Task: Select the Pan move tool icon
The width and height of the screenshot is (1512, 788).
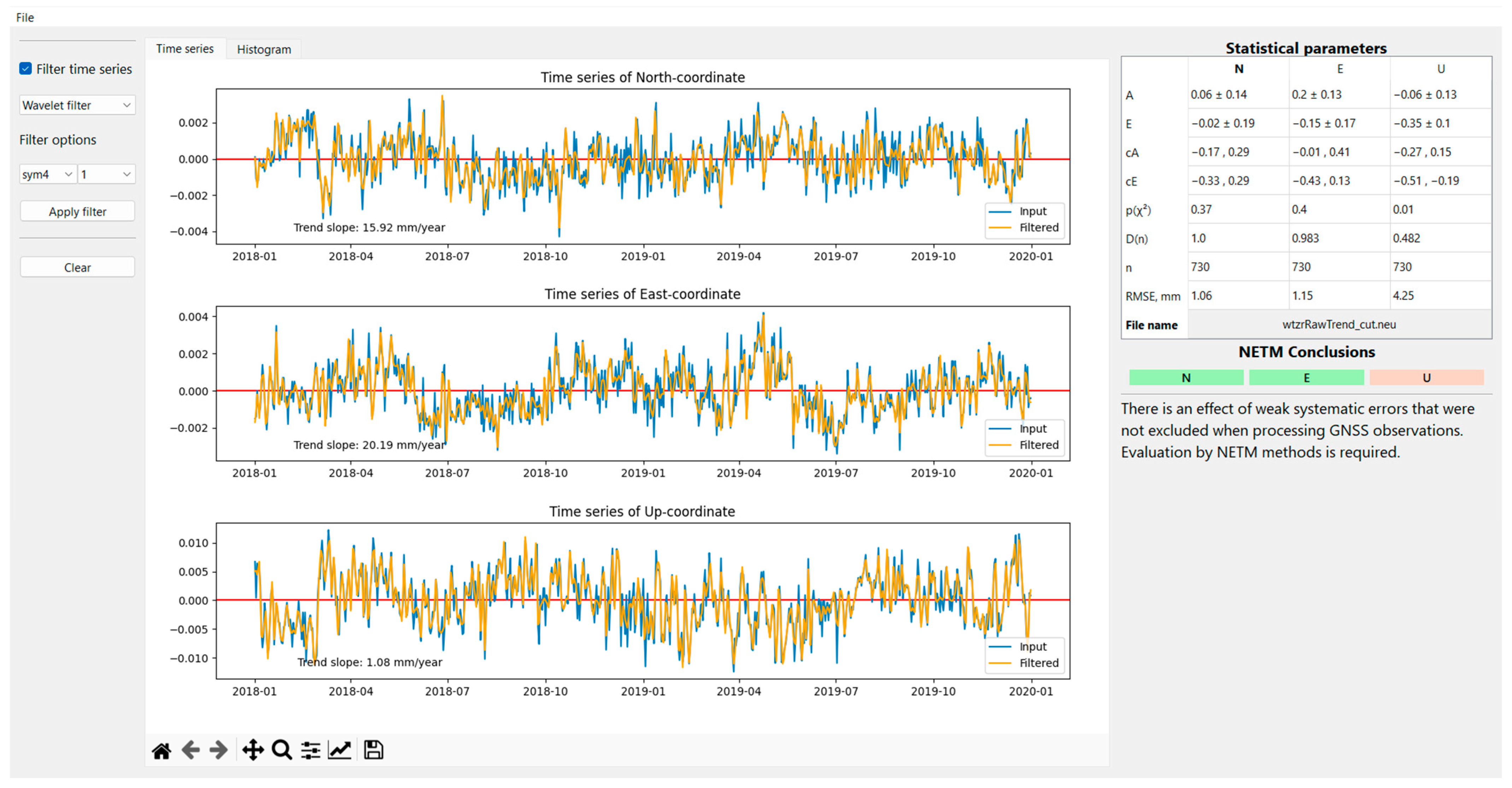Action: point(253,751)
